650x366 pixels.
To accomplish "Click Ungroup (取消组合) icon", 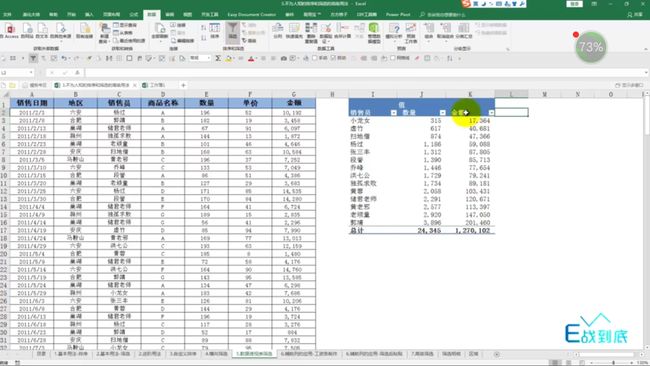I will pos(445,31).
